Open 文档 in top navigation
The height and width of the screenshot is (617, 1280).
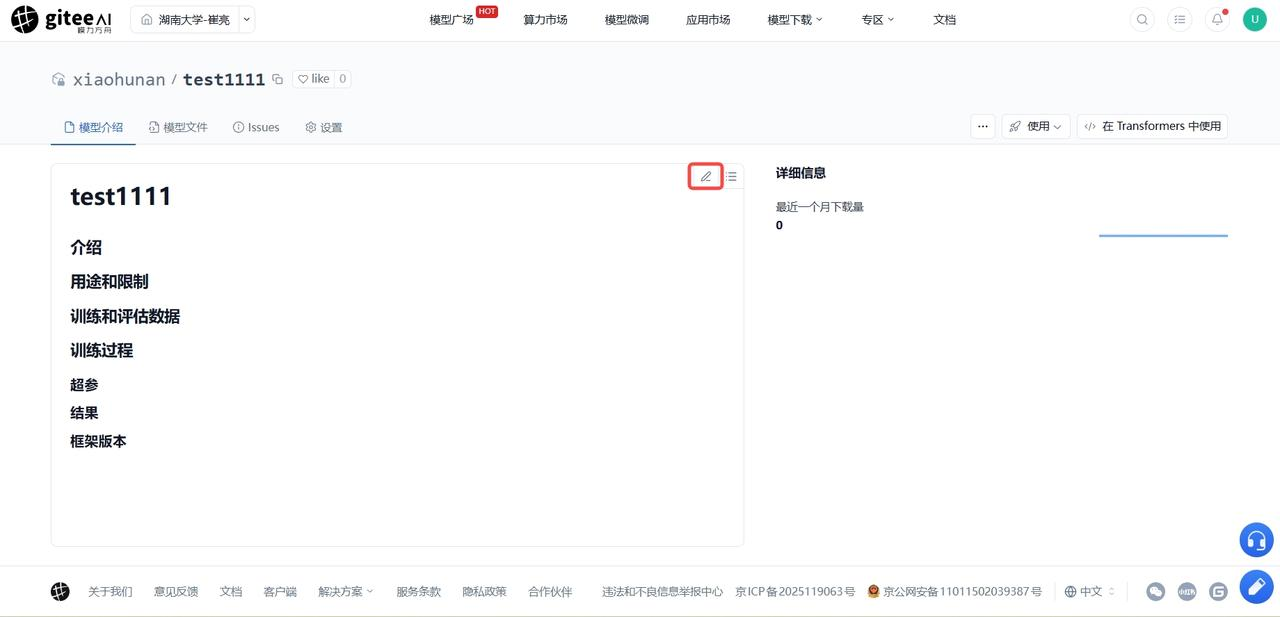click(945, 19)
